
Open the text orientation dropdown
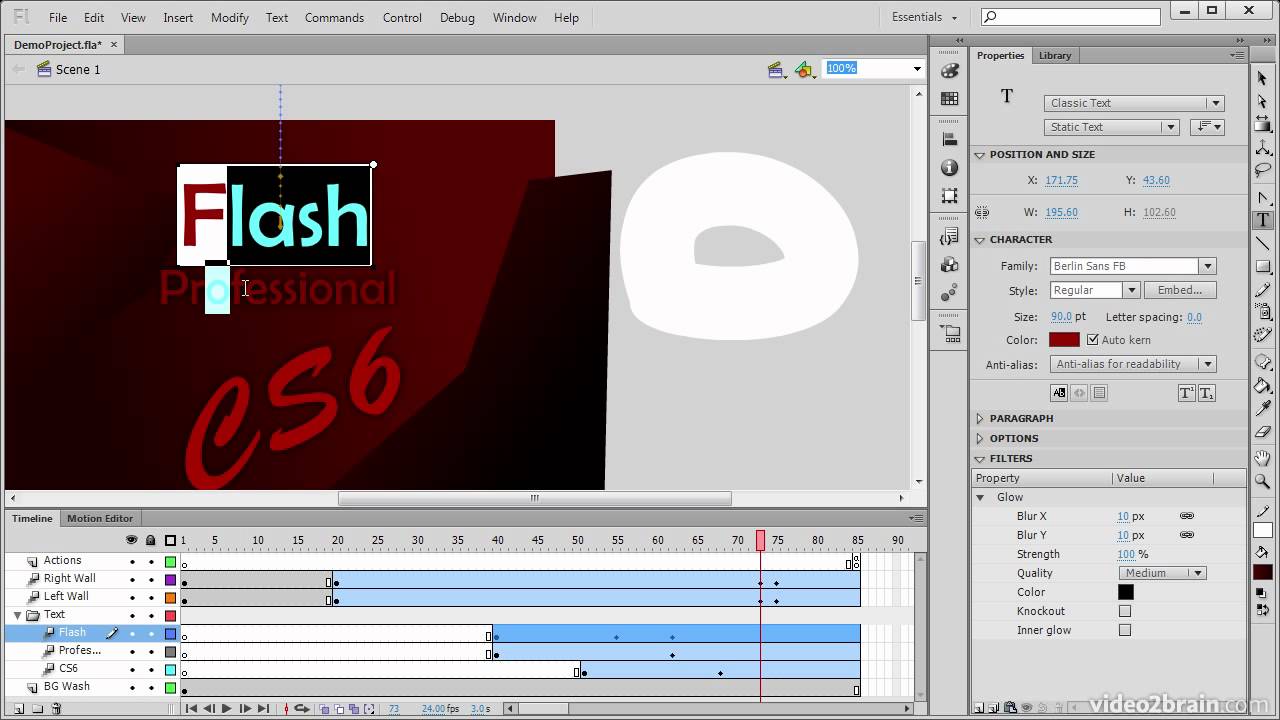click(x=1205, y=127)
